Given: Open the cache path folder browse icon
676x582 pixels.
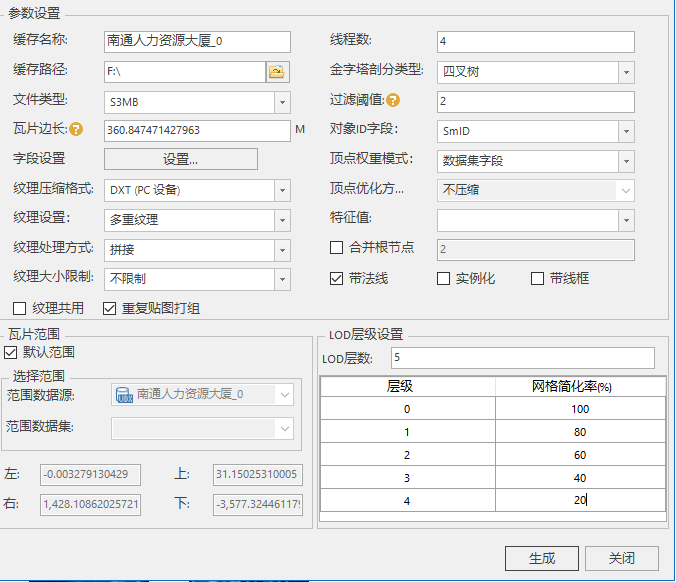Looking at the screenshot, I should (x=277, y=71).
